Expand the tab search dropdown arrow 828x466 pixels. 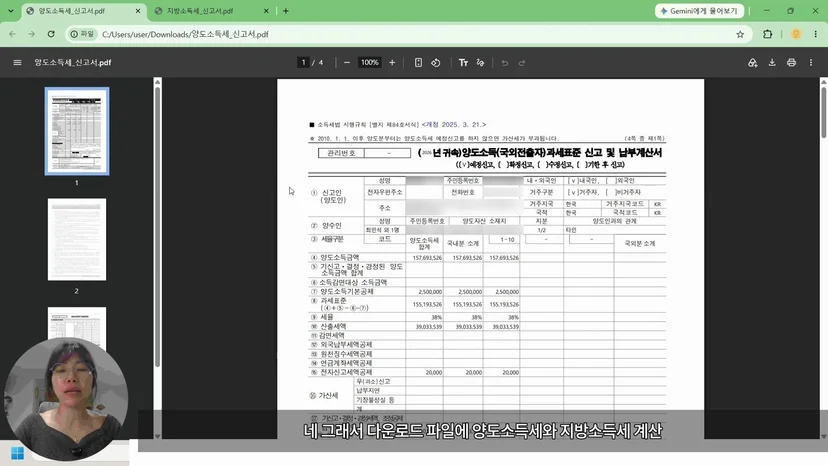pos(11,11)
